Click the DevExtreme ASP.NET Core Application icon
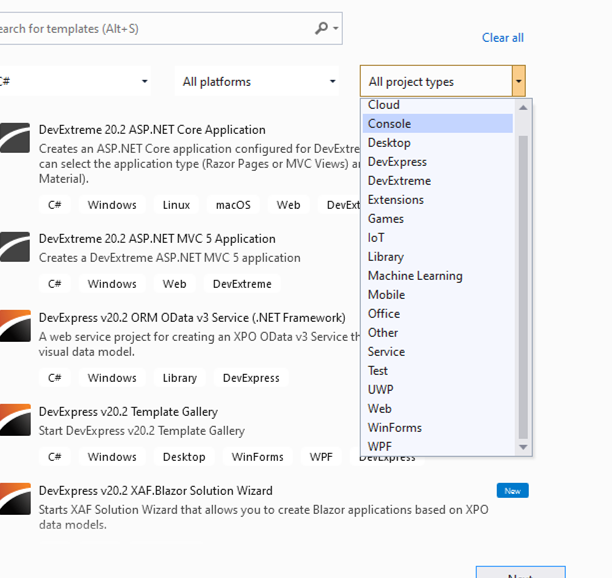 (x=15, y=138)
